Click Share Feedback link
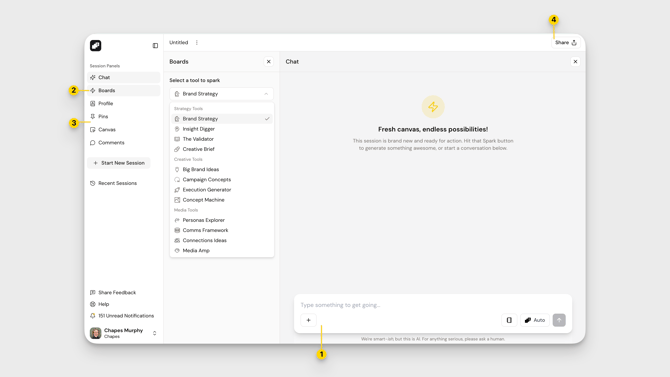 pyautogui.click(x=113, y=292)
